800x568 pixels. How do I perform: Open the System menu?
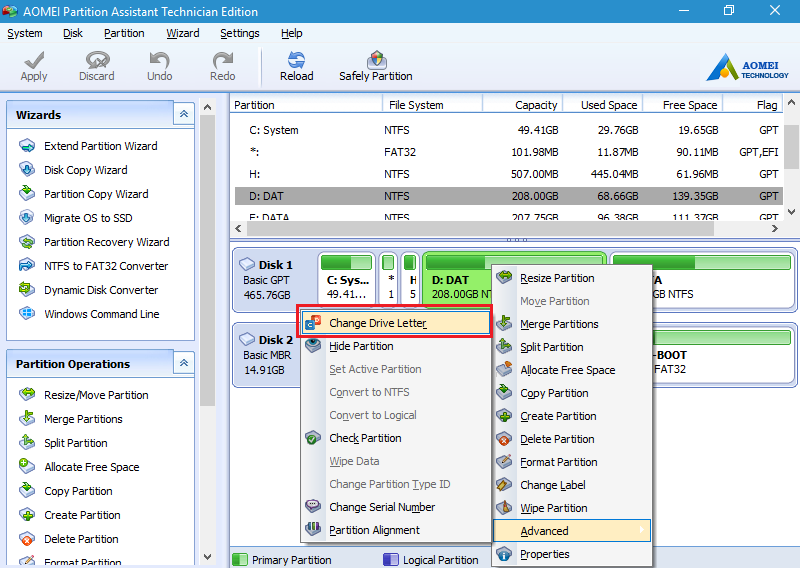24,33
